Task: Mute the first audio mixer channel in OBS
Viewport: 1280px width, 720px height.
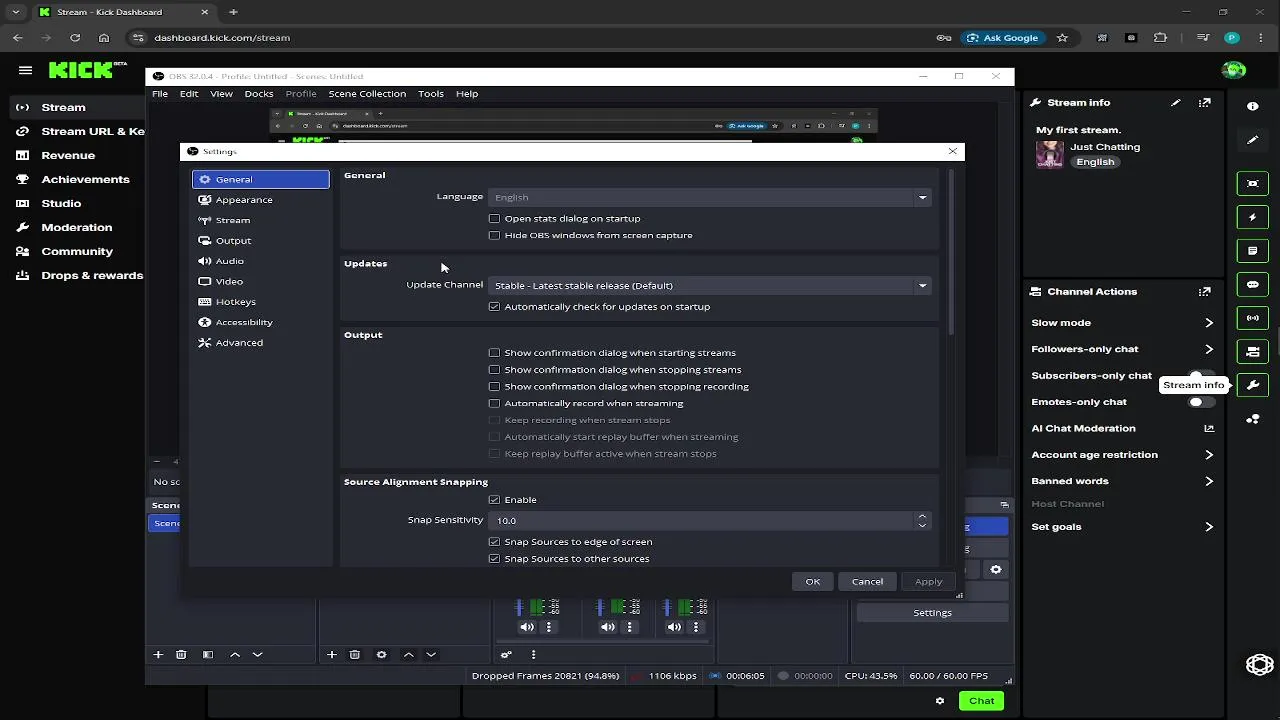Action: coord(527,627)
